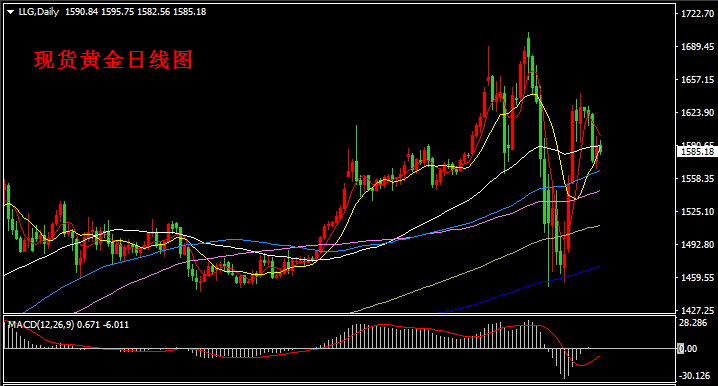Click the MACD zero level 0.00 label

pos(688,349)
